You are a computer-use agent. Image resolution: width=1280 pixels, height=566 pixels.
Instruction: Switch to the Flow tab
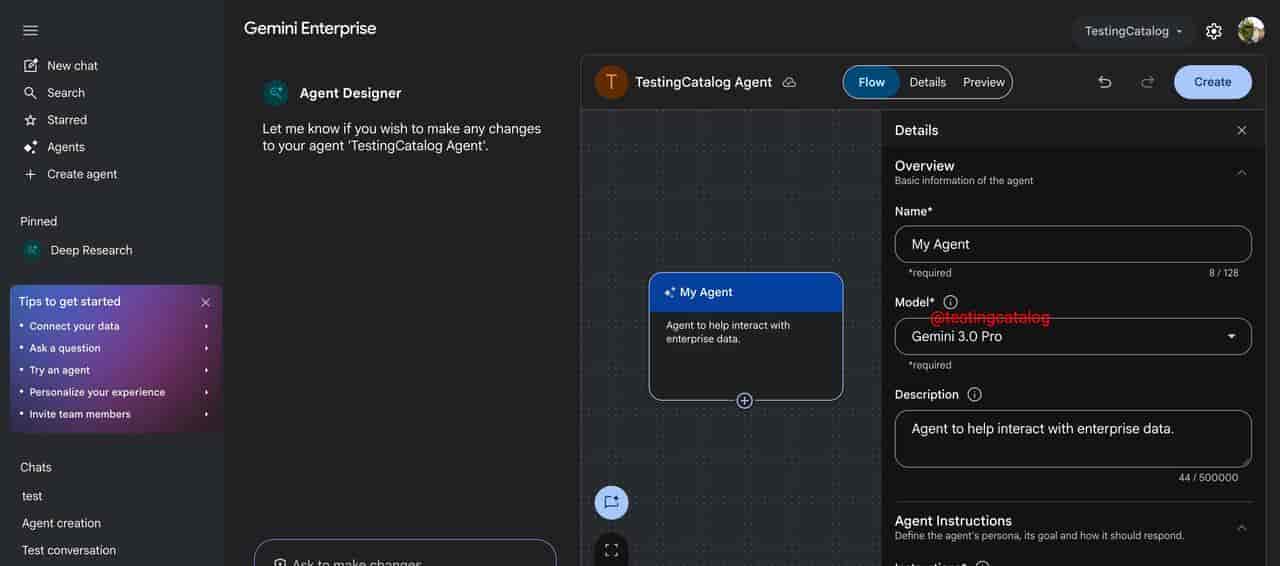point(871,82)
